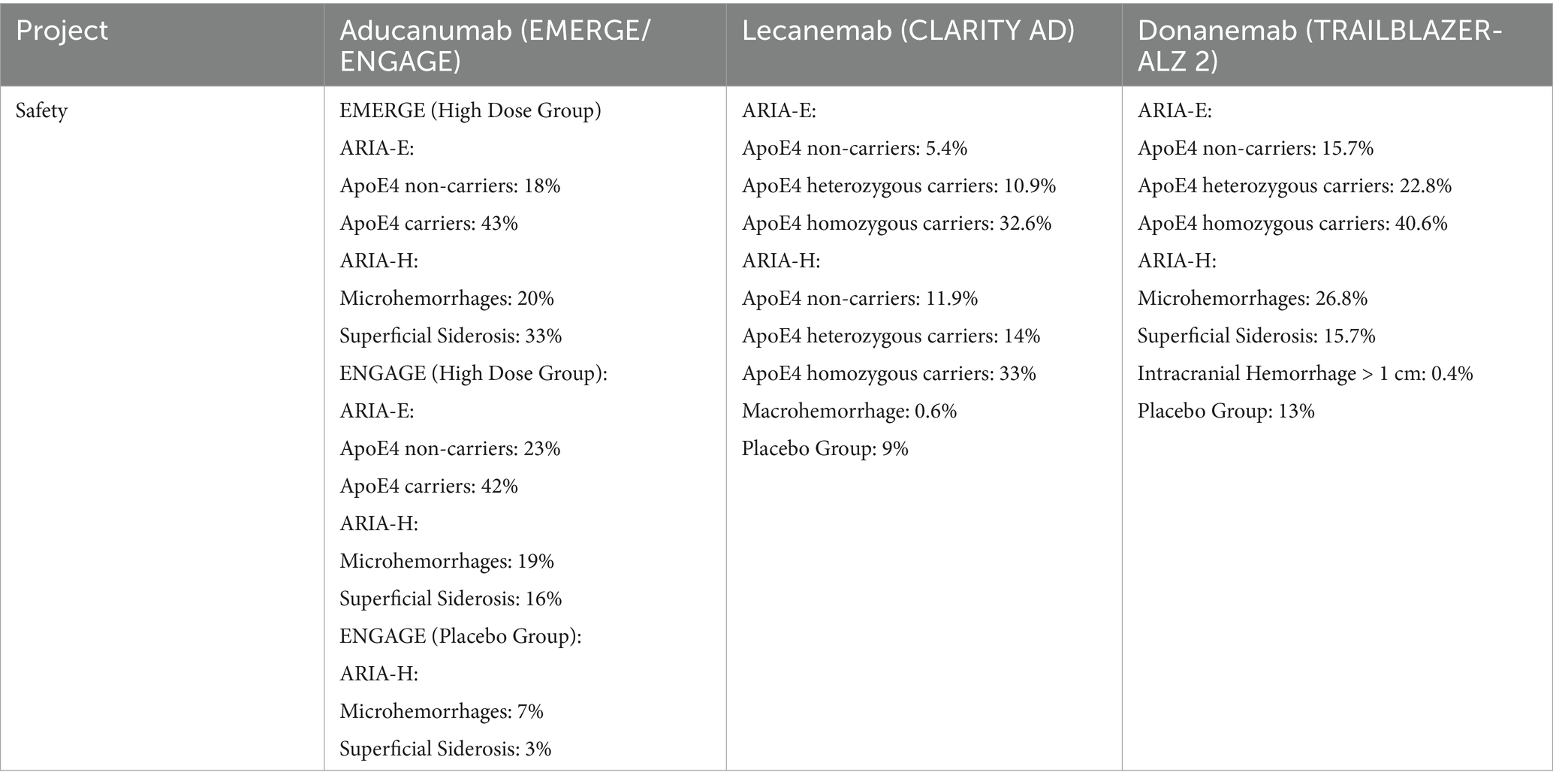Click the Lecanemab (CLARITY AD) header
Screen dimensions: 1553x784
pyautogui.click(x=909, y=31)
